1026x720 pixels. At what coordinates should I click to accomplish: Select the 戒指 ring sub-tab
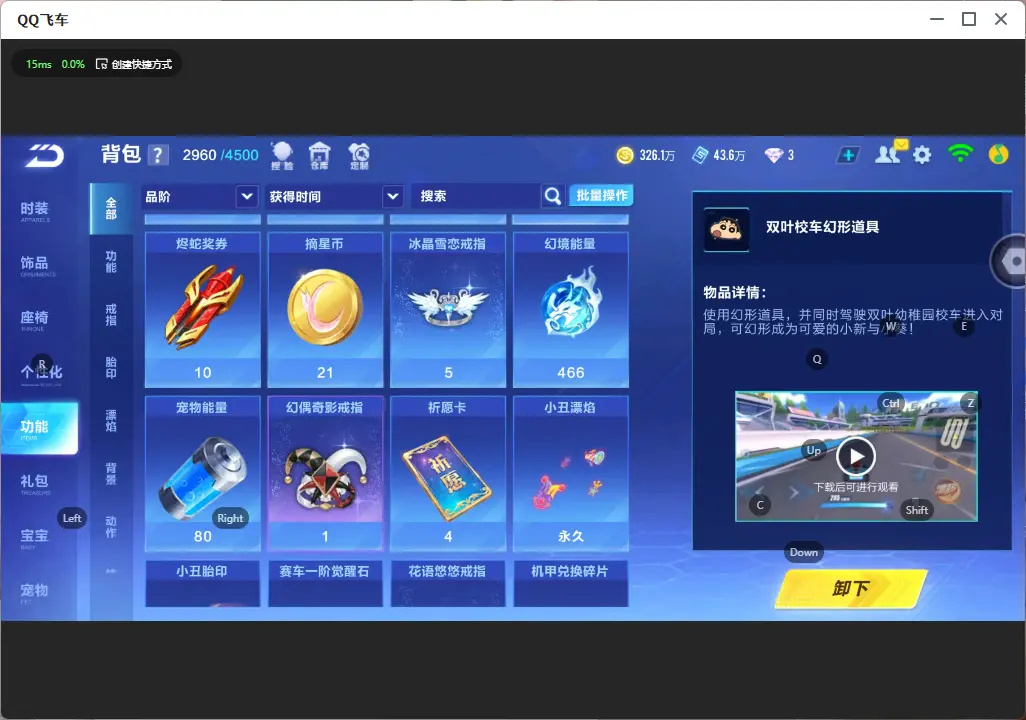(x=111, y=315)
